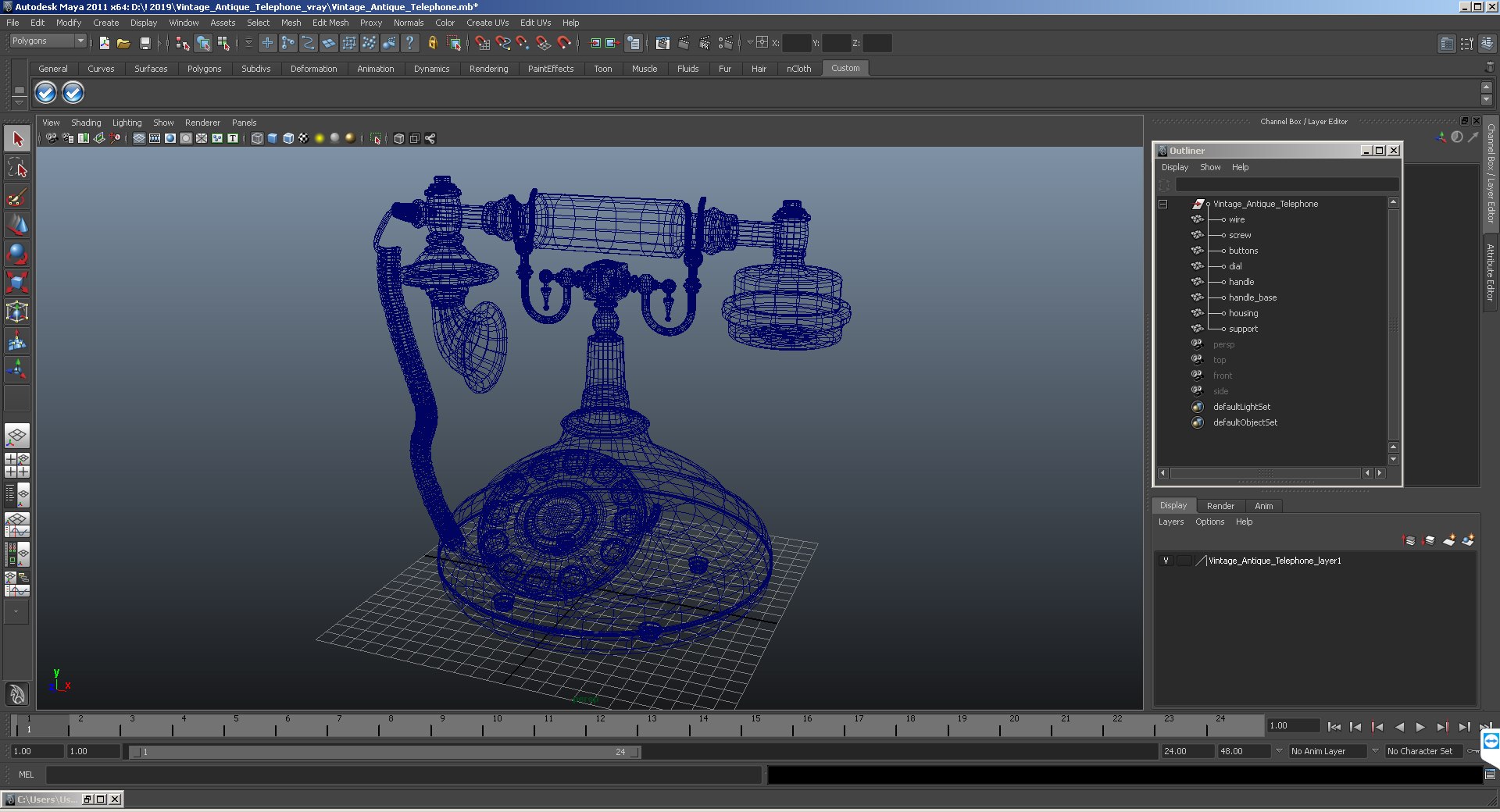Click the select camera icon in viewport
Screen dimensions: 1500x812
coord(52,138)
